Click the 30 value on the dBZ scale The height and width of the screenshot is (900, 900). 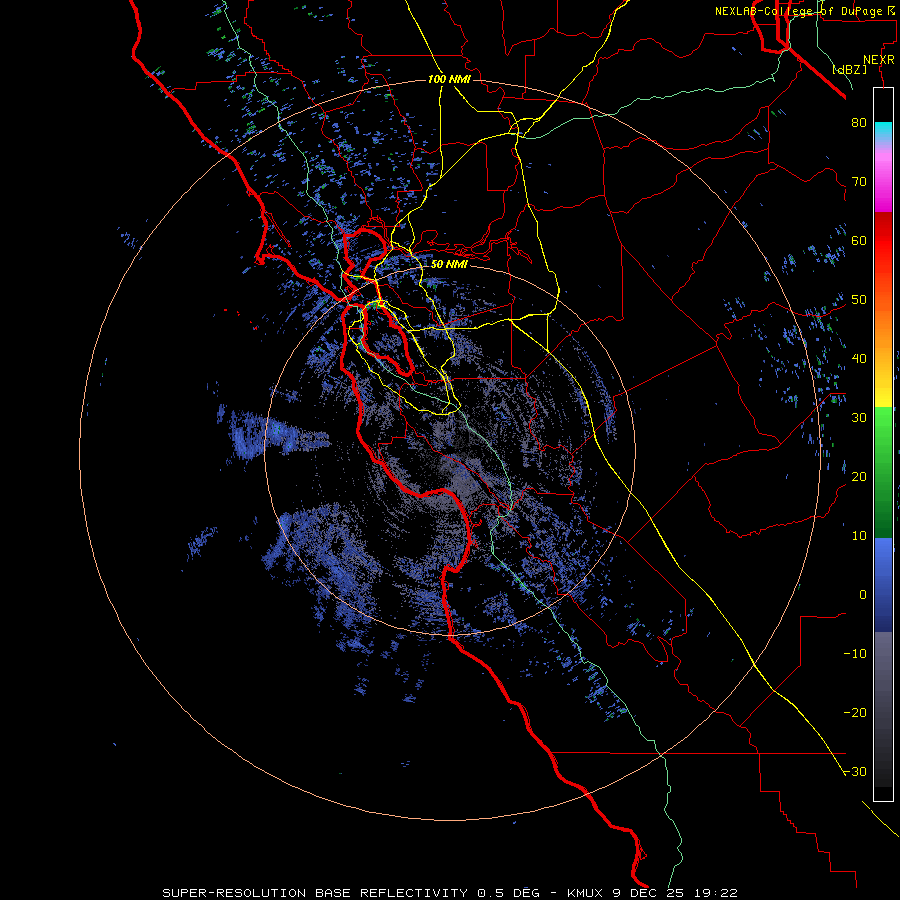coord(859,417)
